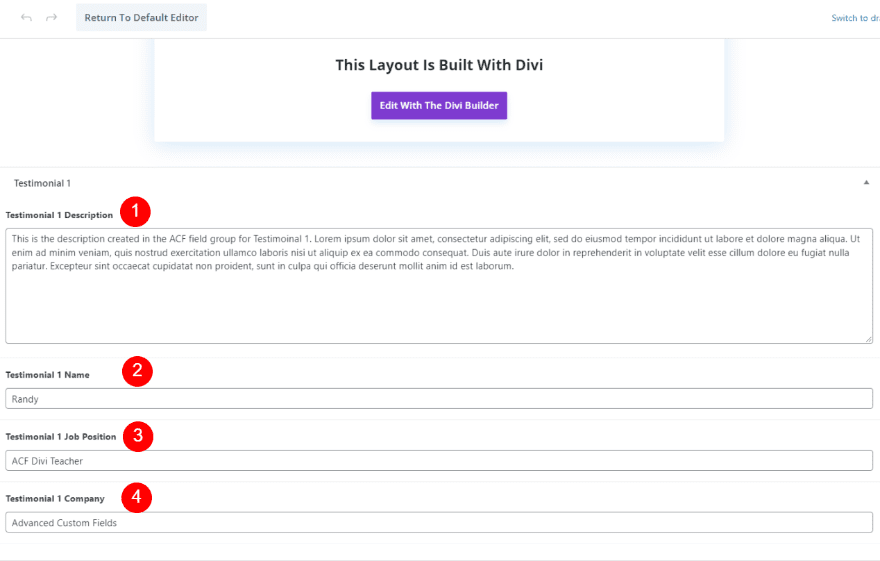
Task: Click the Switch to draft link
Action: [x=855, y=18]
